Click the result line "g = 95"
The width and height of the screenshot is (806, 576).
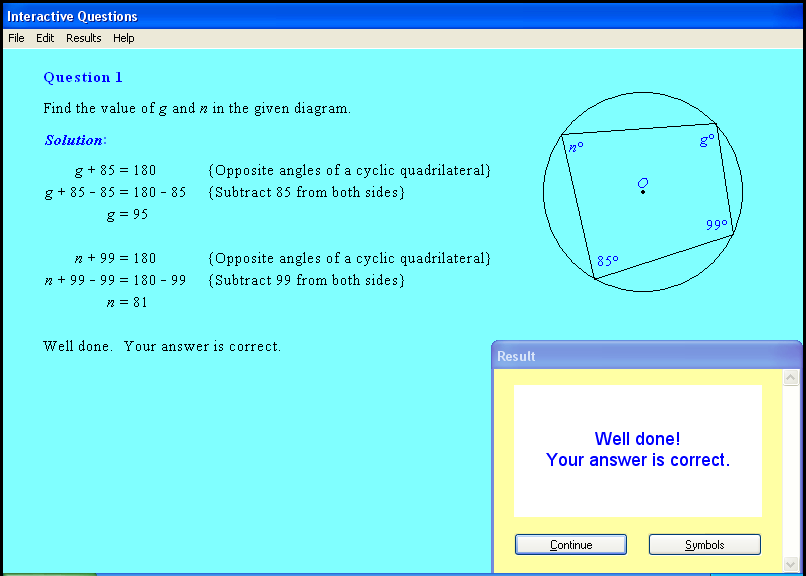[127, 214]
